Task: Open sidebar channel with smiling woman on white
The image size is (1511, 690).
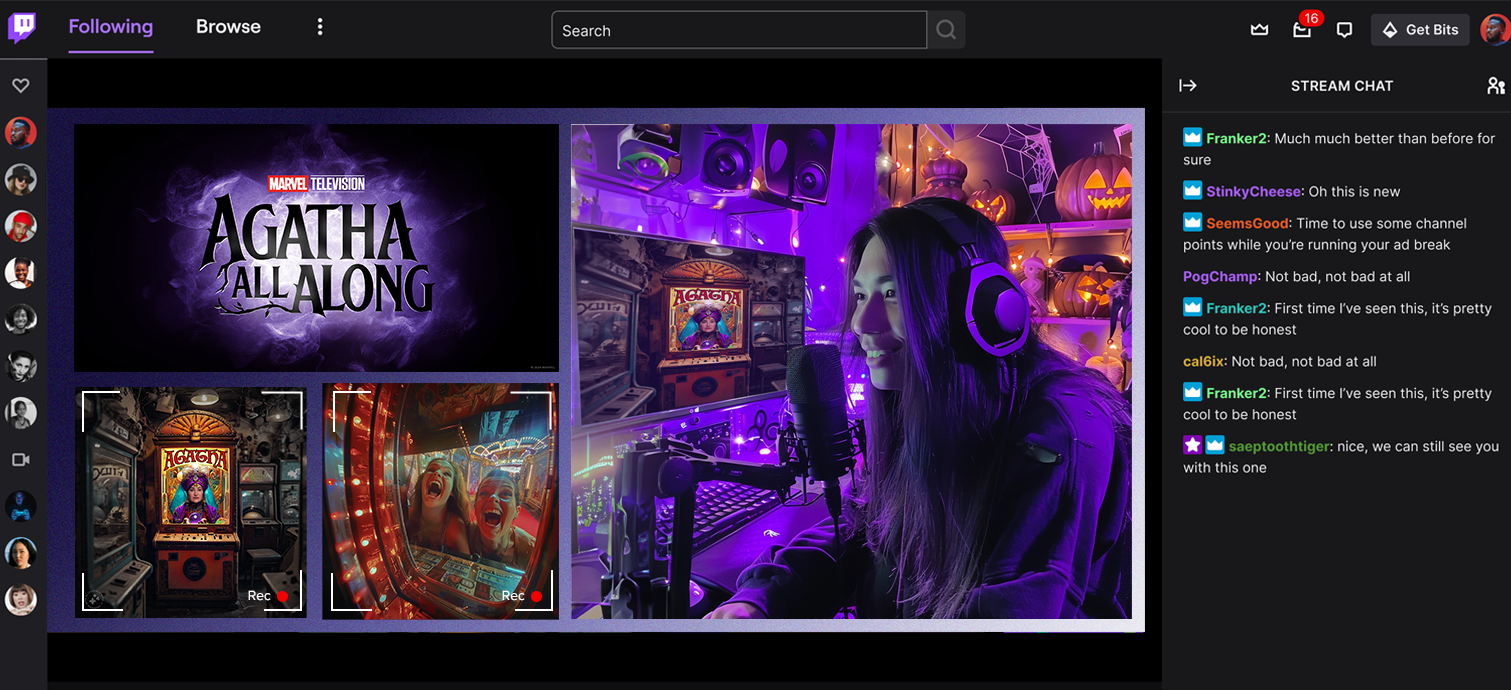Action: (21, 272)
